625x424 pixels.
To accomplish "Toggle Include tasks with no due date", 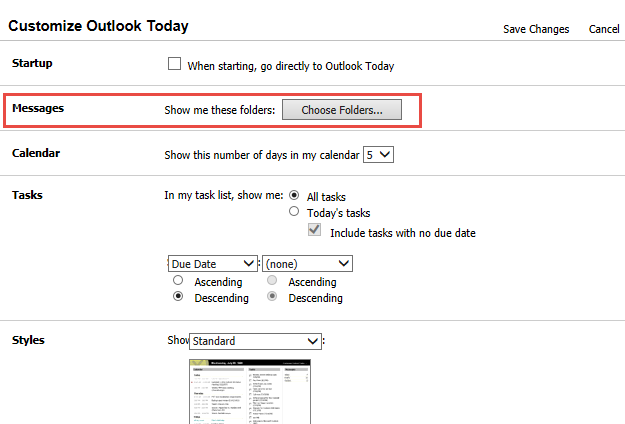I will pyautogui.click(x=314, y=230).
